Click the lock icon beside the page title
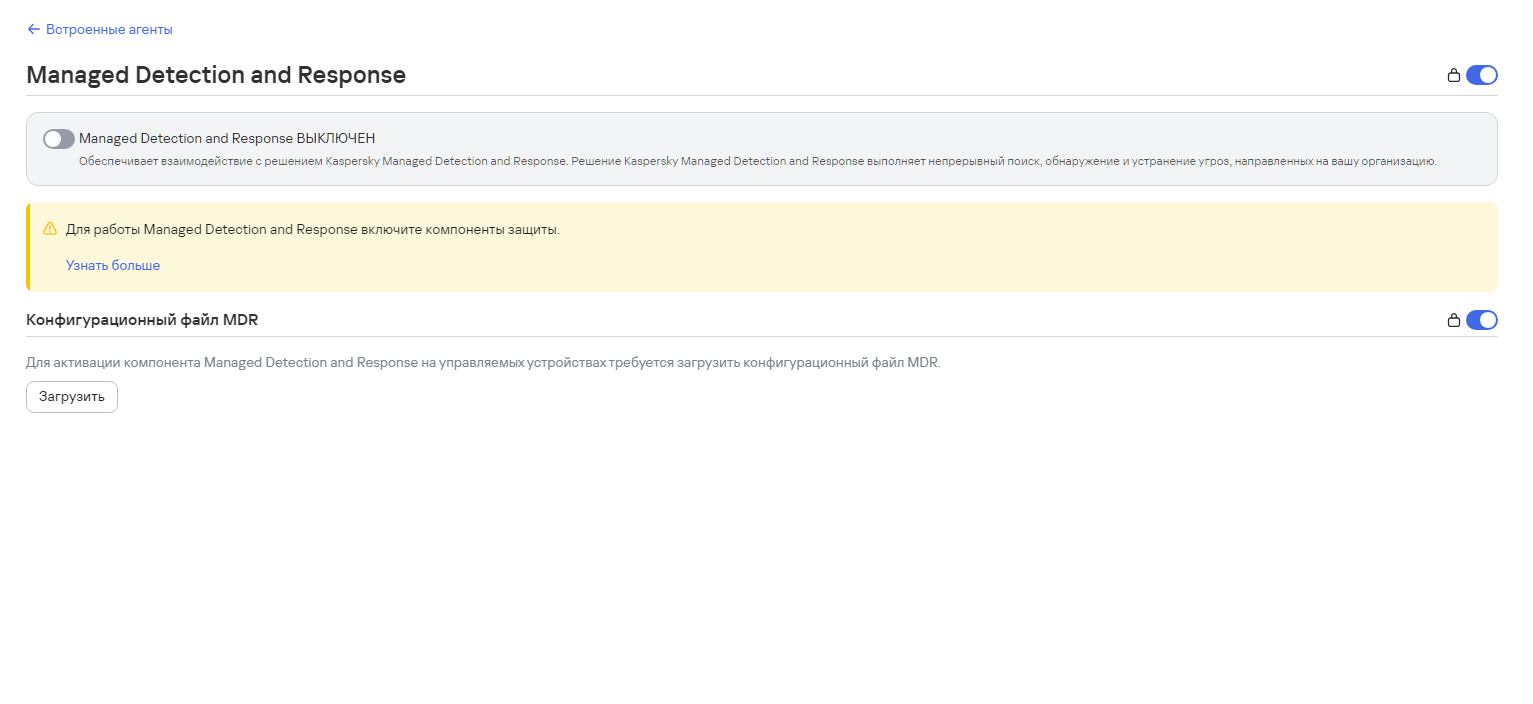 1454,75
